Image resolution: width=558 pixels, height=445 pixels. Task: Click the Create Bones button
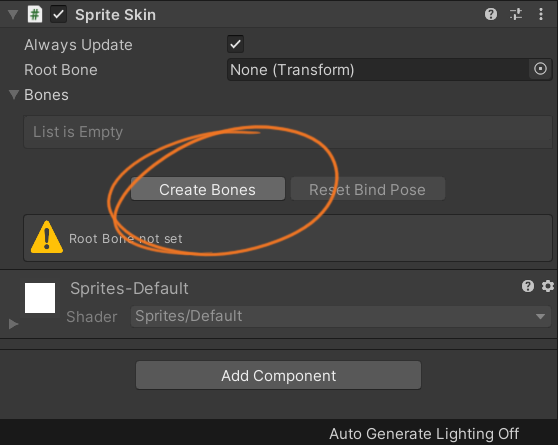click(208, 189)
